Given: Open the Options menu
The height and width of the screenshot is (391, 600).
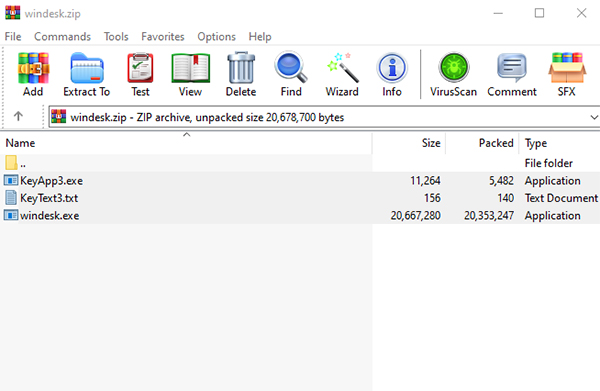Looking at the screenshot, I should tap(216, 37).
